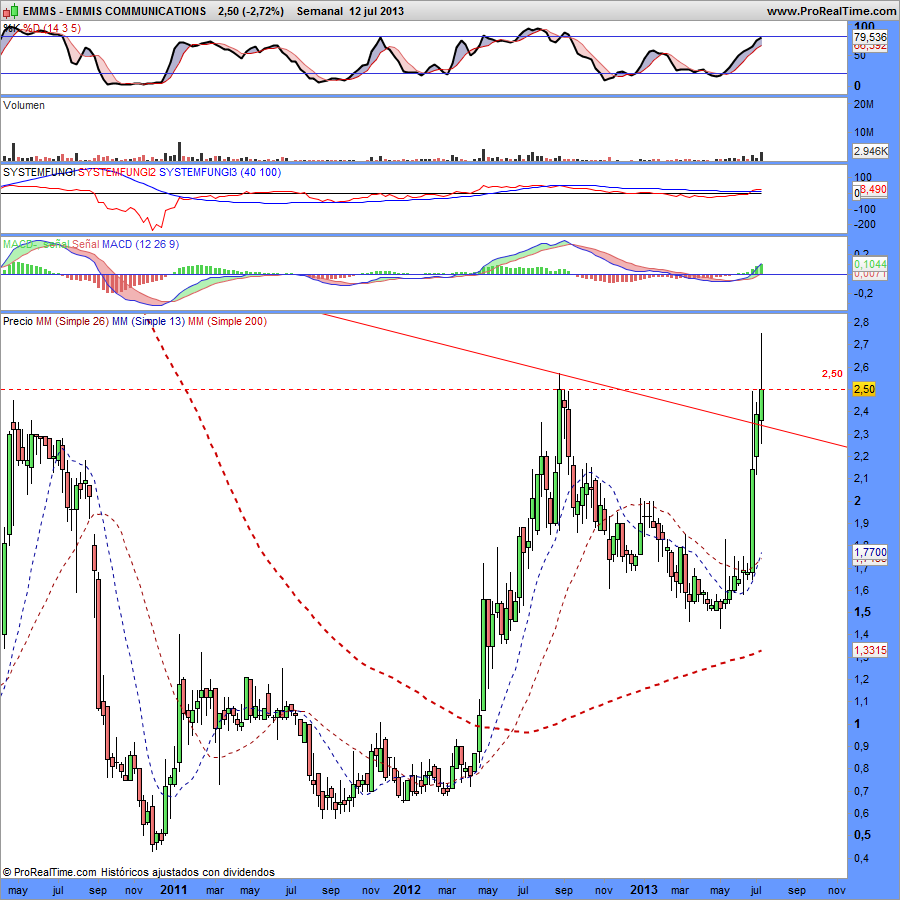Select the 2.946K volume value tag
This screenshot has width=900, height=900.
tap(870, 151)
